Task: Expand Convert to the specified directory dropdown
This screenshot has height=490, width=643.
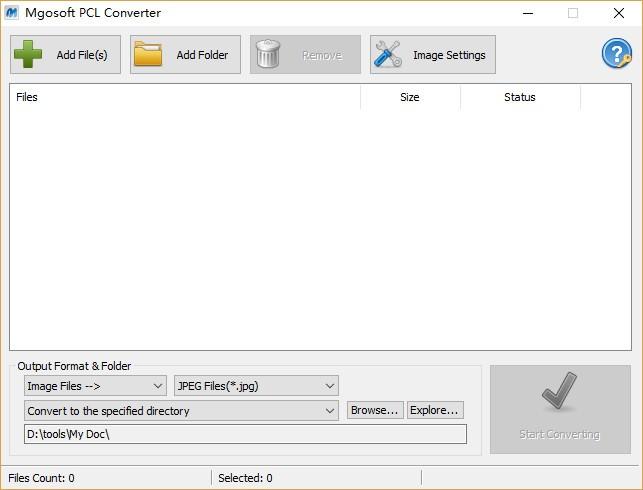Action: click(x=181, y=410)
